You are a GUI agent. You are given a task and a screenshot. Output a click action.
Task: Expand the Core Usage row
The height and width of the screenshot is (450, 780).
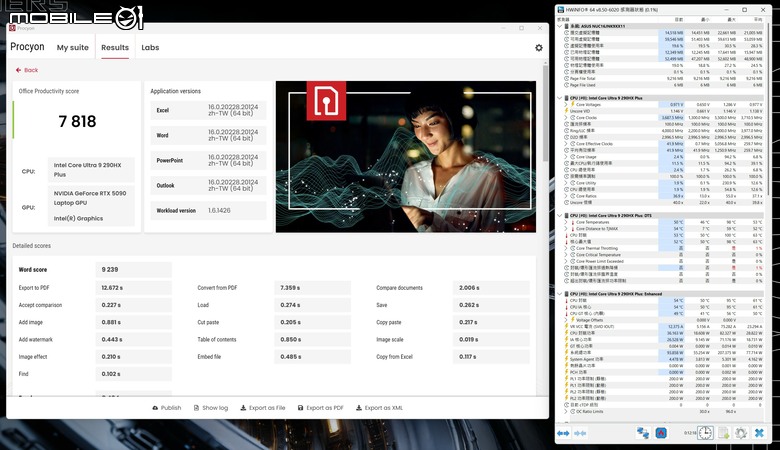pos(566,157)
